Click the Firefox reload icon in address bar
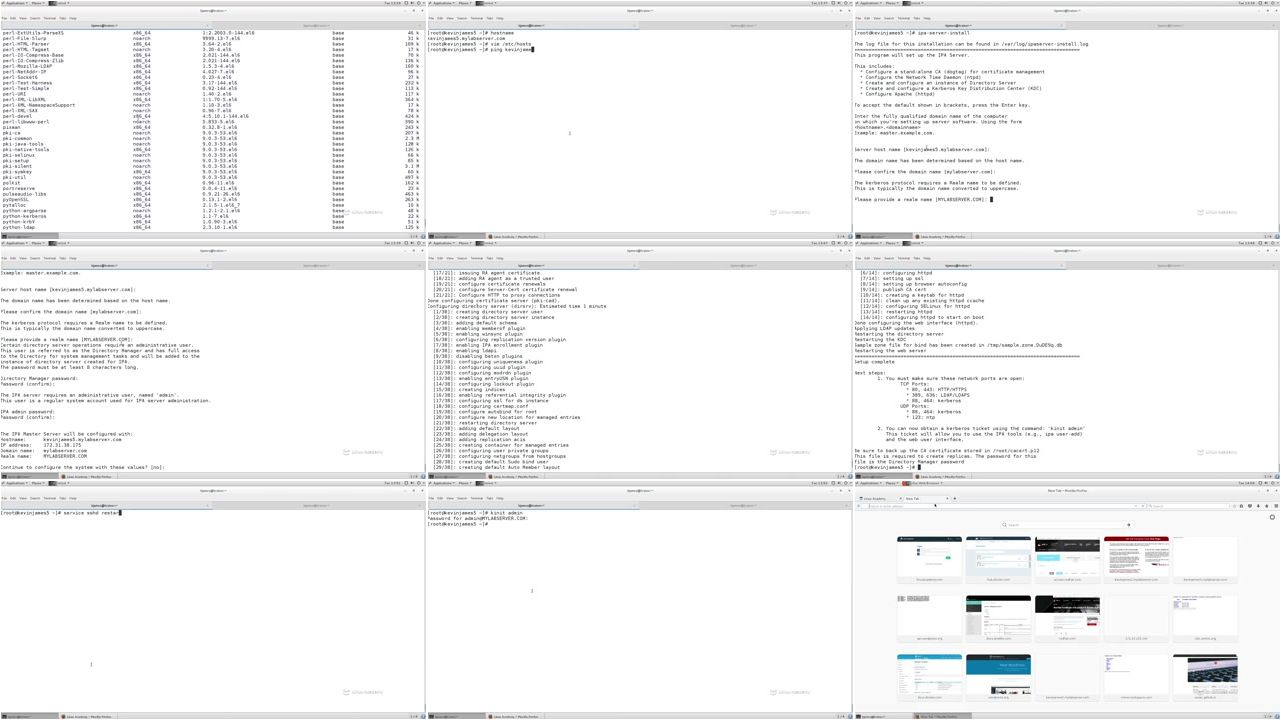Screen dimensions: 1281x720 (x=1142, y=506)
